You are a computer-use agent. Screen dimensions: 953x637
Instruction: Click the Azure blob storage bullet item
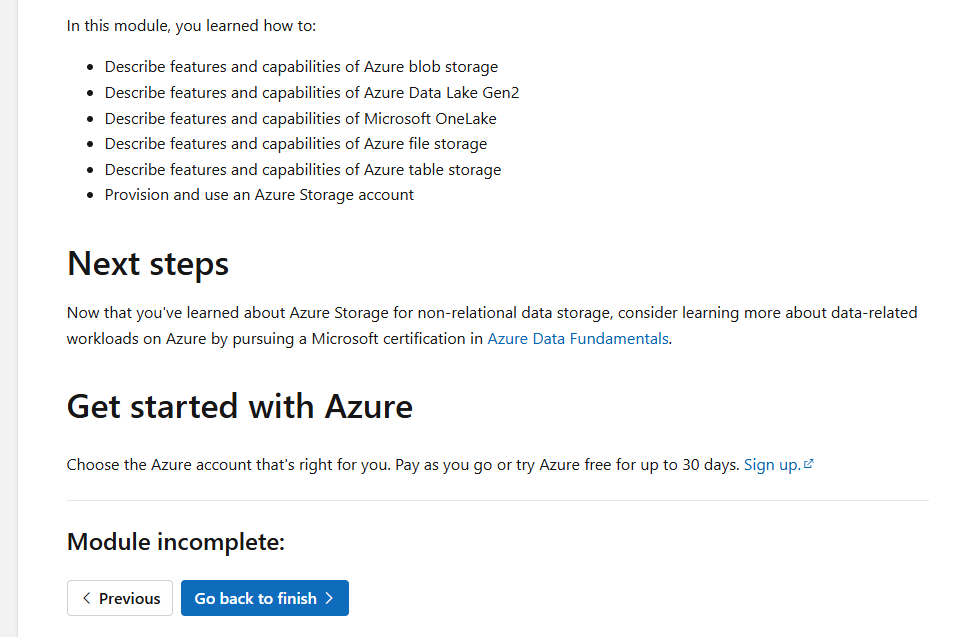click(301, 67)
